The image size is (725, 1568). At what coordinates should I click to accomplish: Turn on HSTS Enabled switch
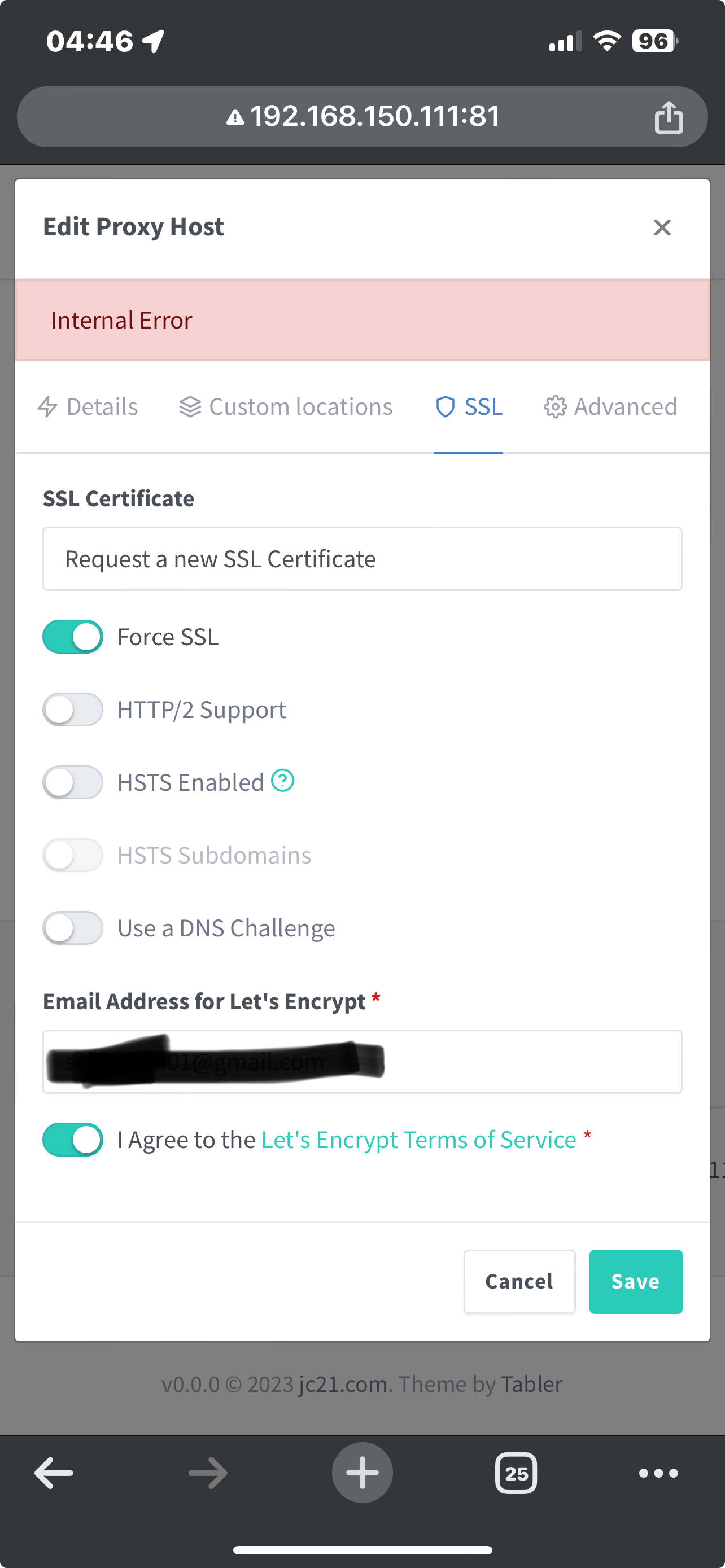72,782
